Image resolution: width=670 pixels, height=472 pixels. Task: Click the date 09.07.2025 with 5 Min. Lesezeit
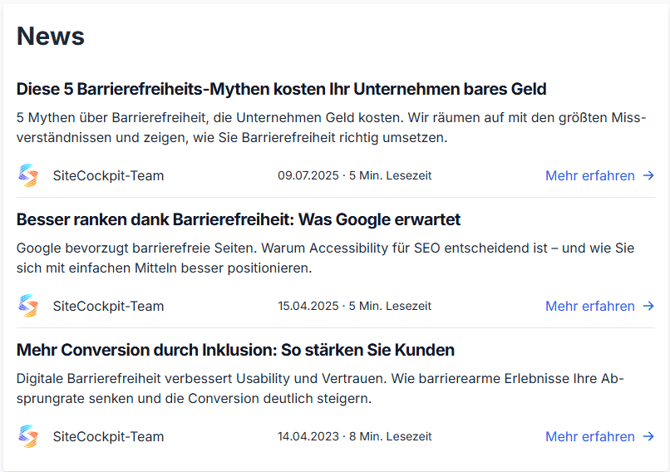point(354,176)
